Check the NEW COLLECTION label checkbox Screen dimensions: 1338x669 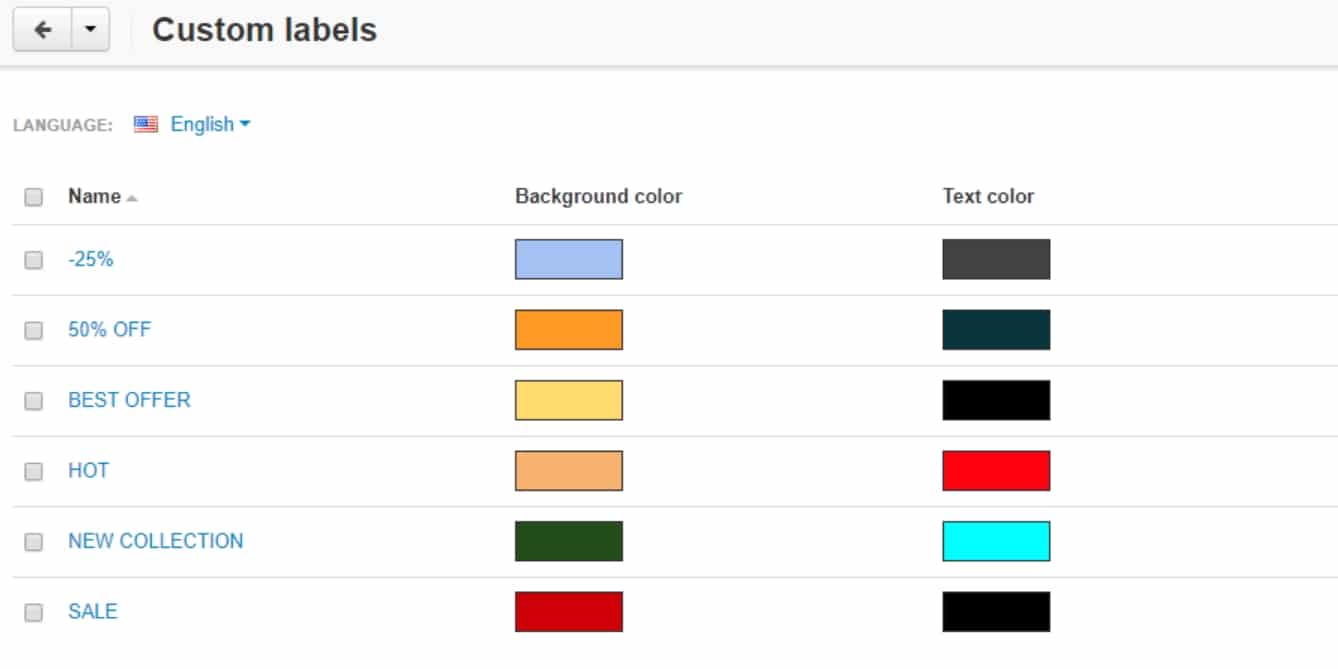(x=34, y=542)
